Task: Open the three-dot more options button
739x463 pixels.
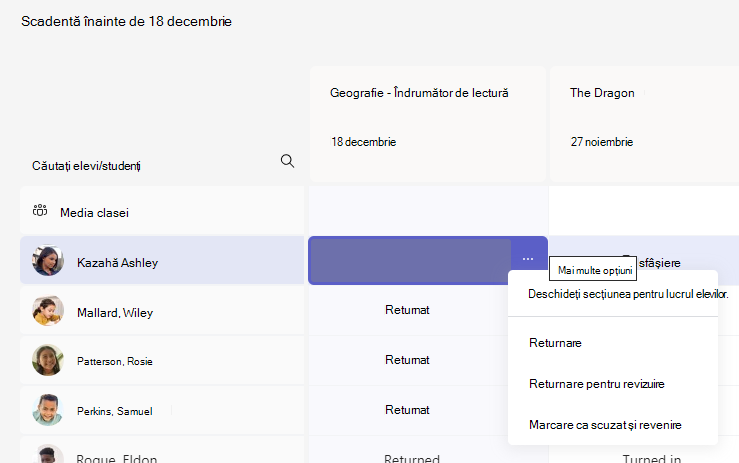Action: click(528, 259)
